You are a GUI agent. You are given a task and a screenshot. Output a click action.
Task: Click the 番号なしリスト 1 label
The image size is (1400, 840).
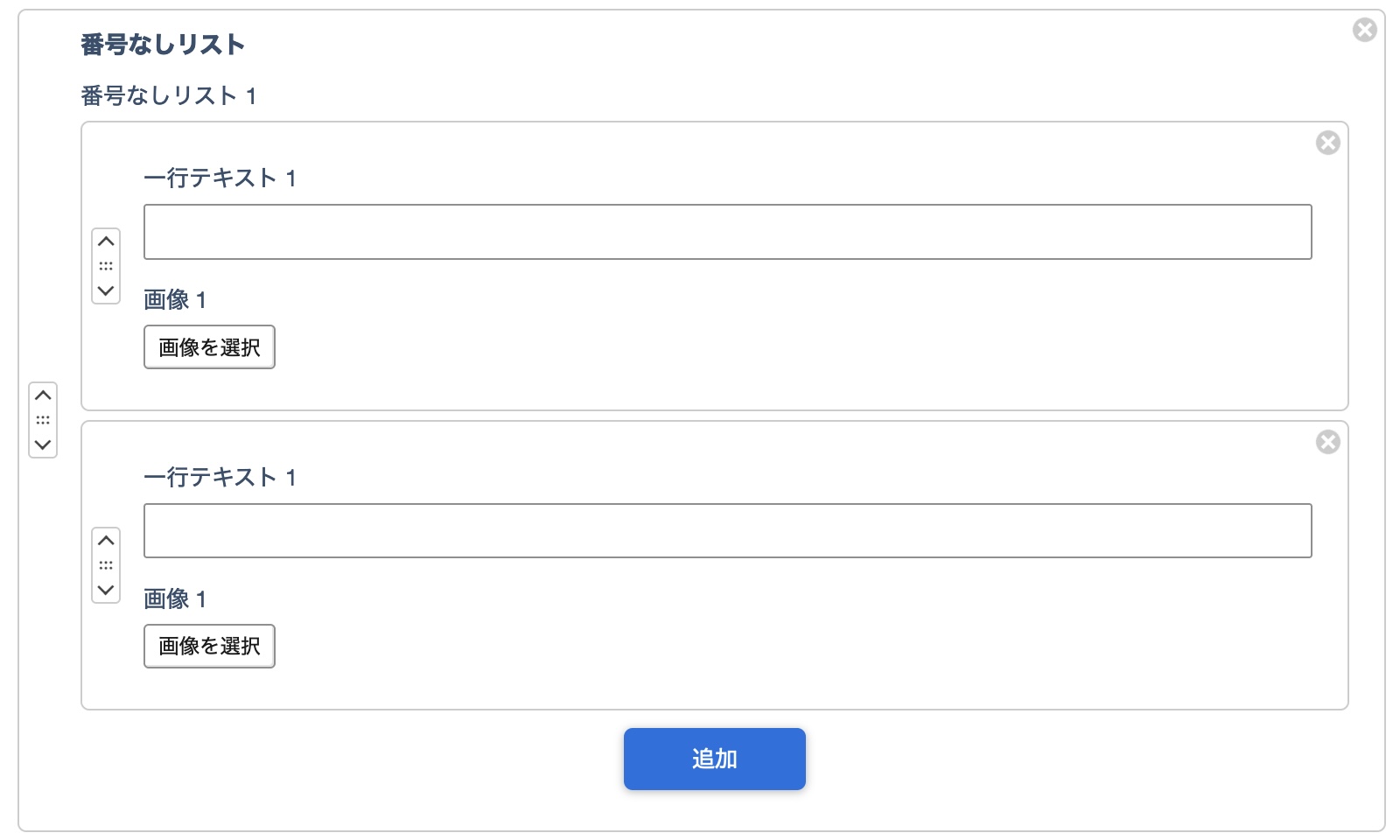168,95
